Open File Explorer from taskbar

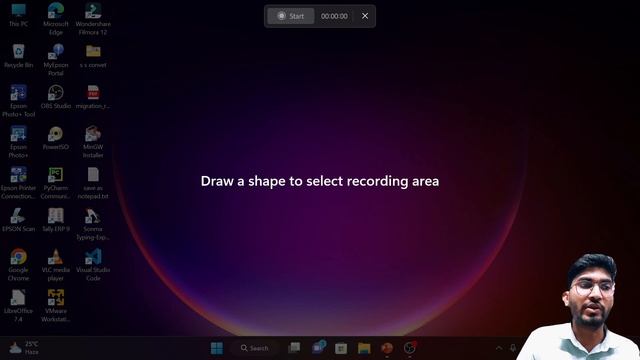(364, 348)
